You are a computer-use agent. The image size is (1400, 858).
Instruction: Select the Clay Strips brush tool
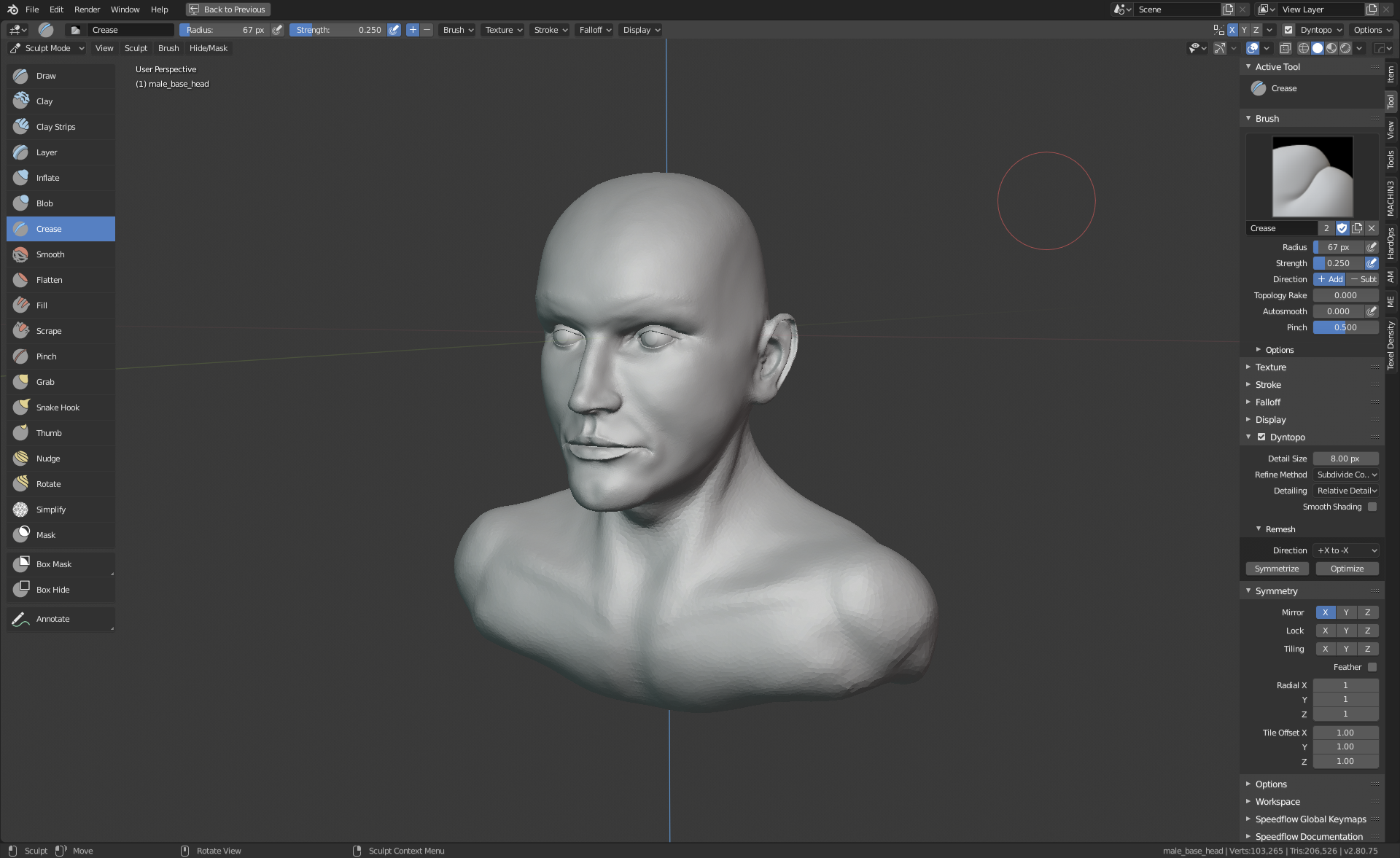click(55, 127)
